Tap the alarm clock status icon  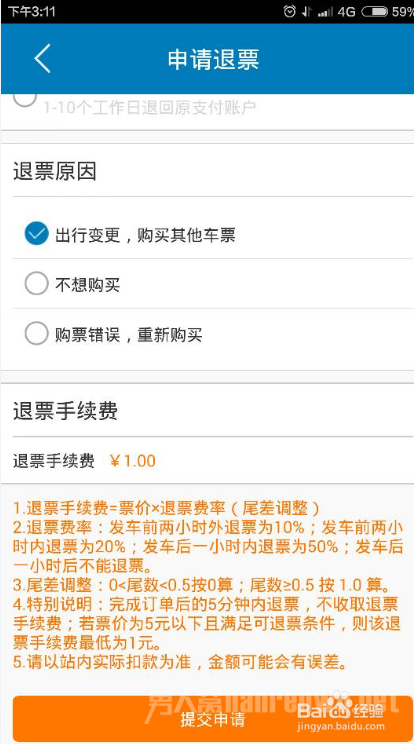click(289, 11)
